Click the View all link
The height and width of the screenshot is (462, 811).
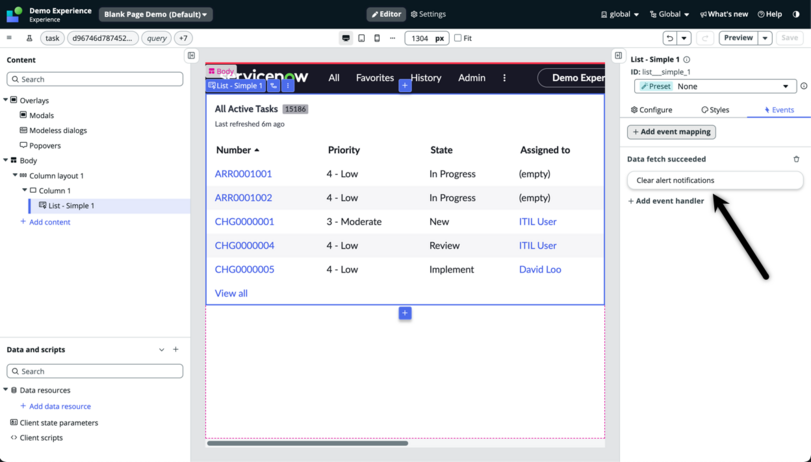tap(231, 293)
